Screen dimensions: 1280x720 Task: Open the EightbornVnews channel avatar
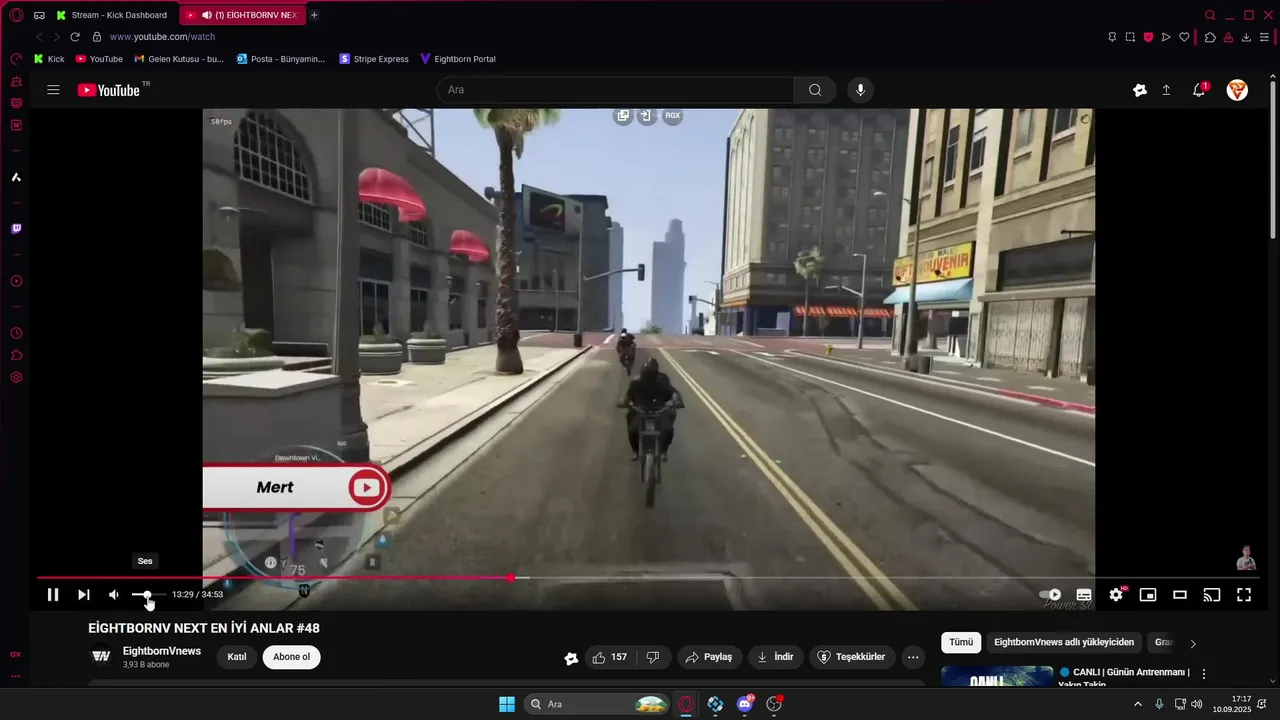click(x=101, y=657)
